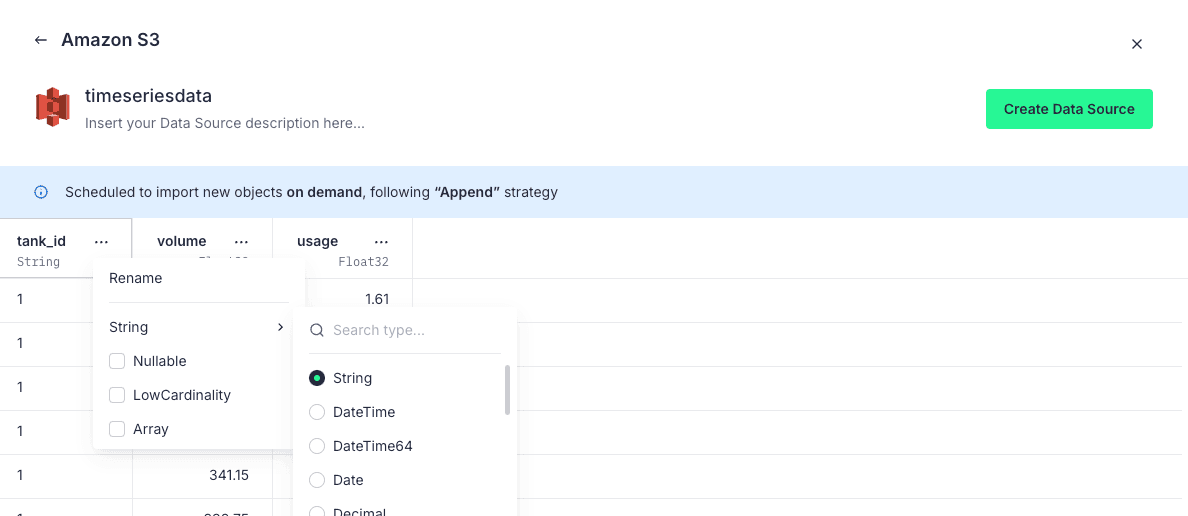Viewport: 1188px width, 516px height.
Task: Choose the DateTime64 type option
Action: [x=317, y=446]
